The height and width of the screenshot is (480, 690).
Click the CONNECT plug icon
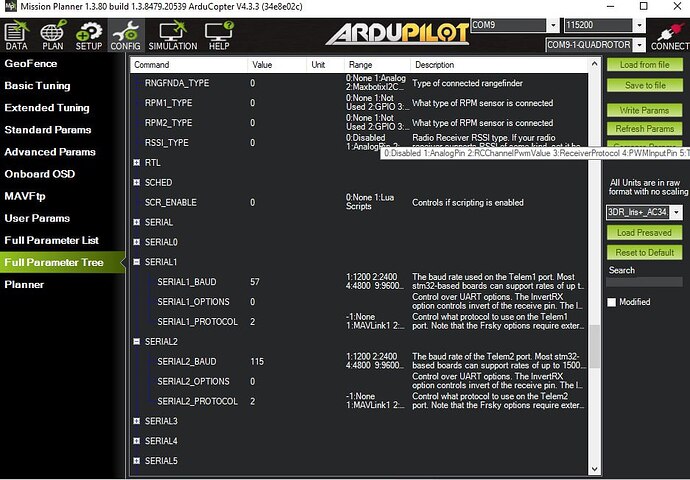[x=671, y=35]
